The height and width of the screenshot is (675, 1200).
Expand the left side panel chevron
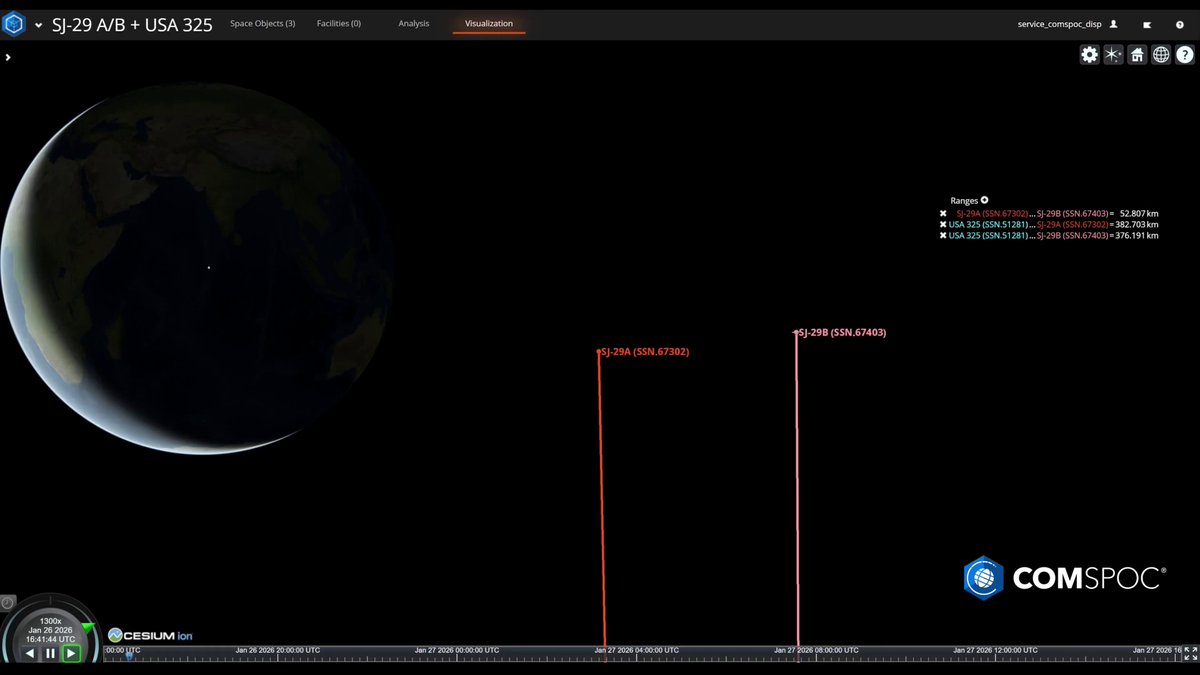(x=7, y=57)
